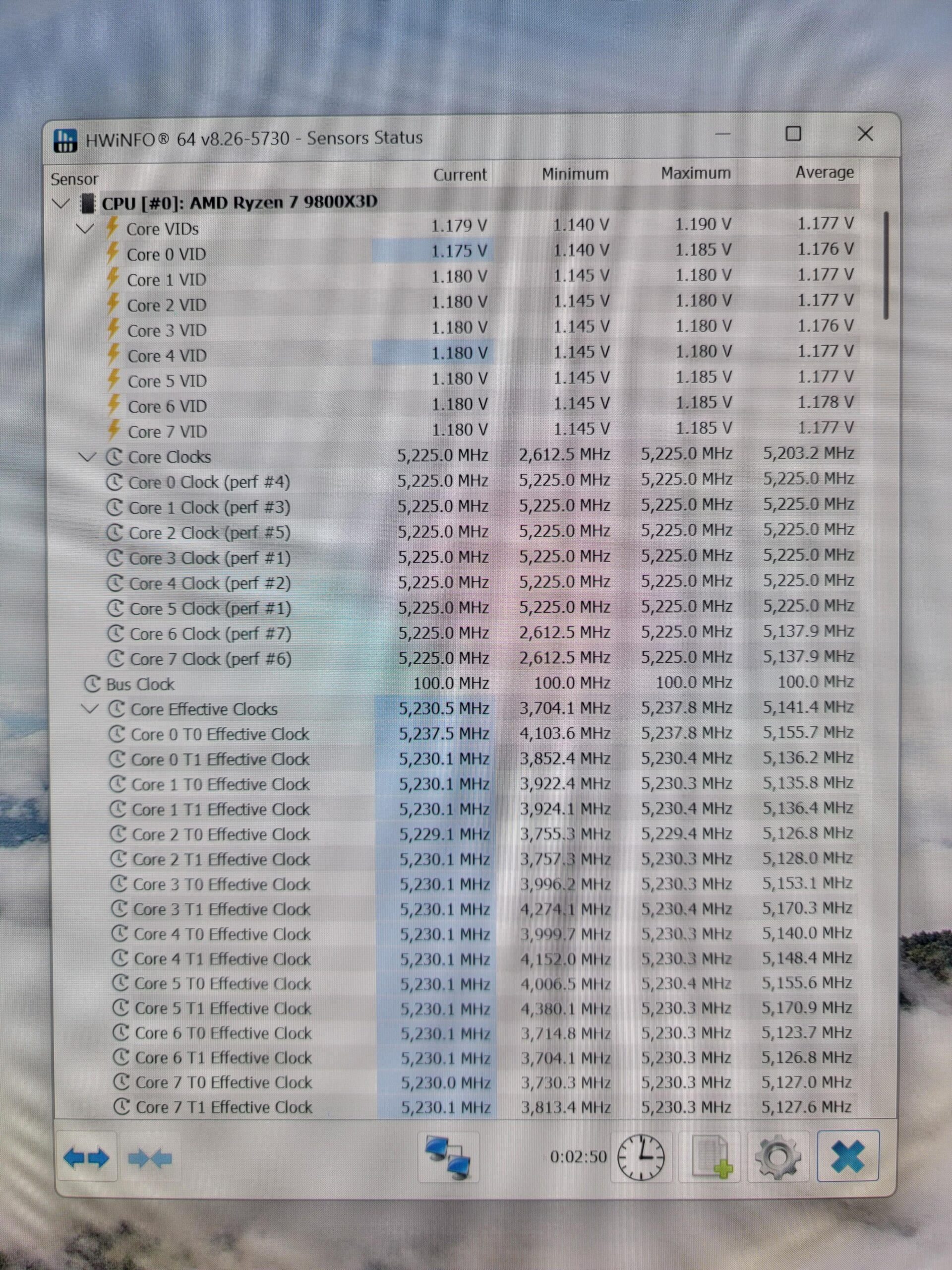This screenshot has height=1270, width=952.
Task: Collapse the Core VIDs section
Action: point(85,229)
